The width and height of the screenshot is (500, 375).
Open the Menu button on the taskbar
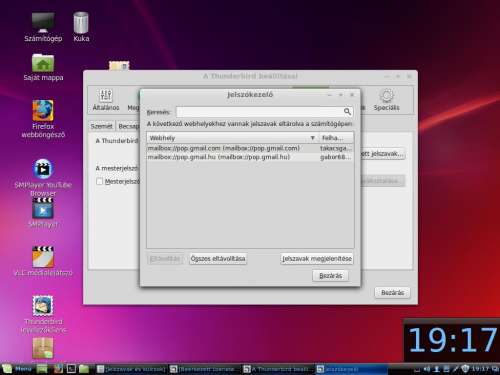pos(17,369)
